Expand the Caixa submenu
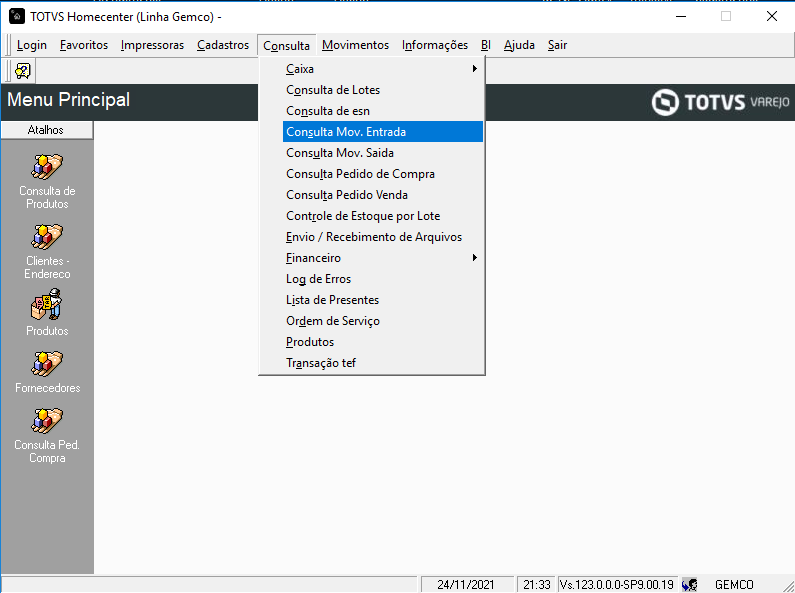This screenshot has width=795, height=593. pyautogui.click(x=383, y=68)
